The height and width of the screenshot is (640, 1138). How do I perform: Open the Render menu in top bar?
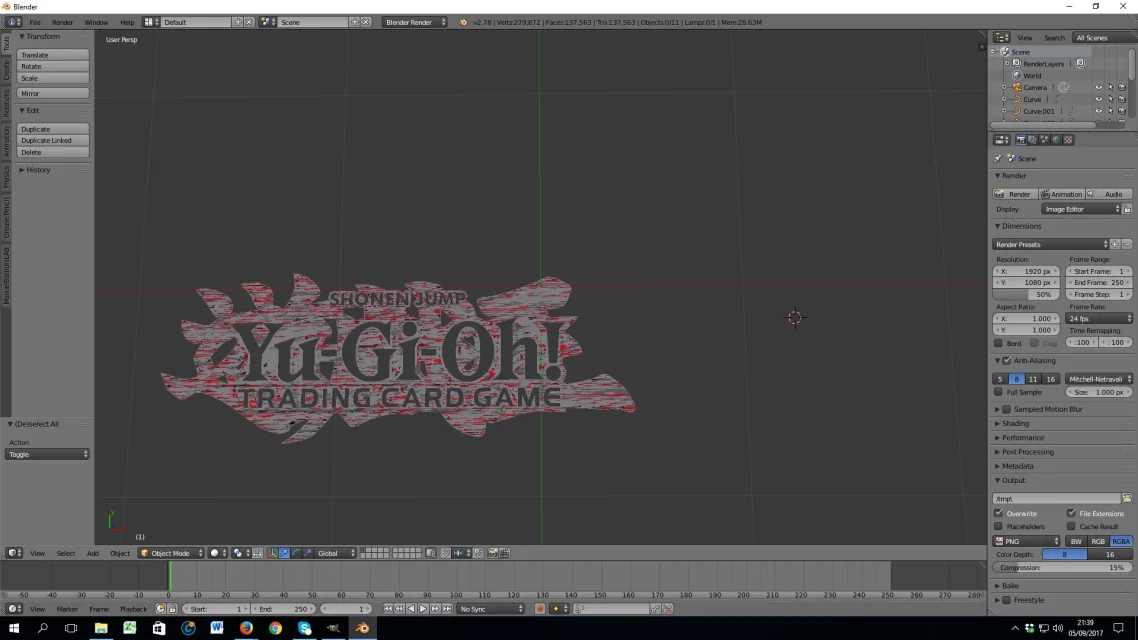tap(62, 22)
